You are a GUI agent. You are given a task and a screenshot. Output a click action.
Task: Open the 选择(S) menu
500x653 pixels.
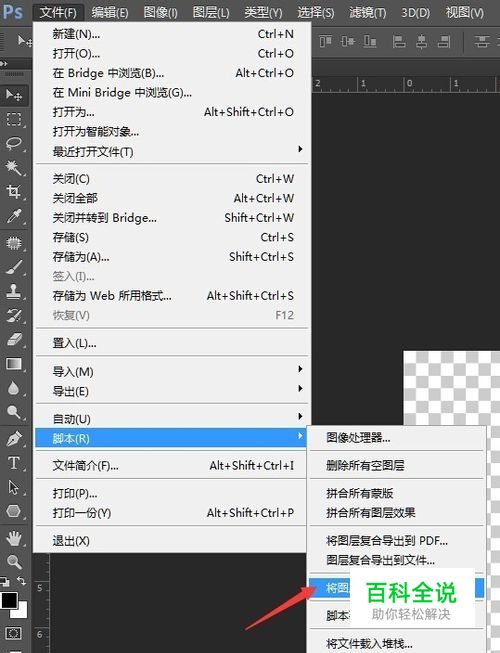(x=316, y=12)
